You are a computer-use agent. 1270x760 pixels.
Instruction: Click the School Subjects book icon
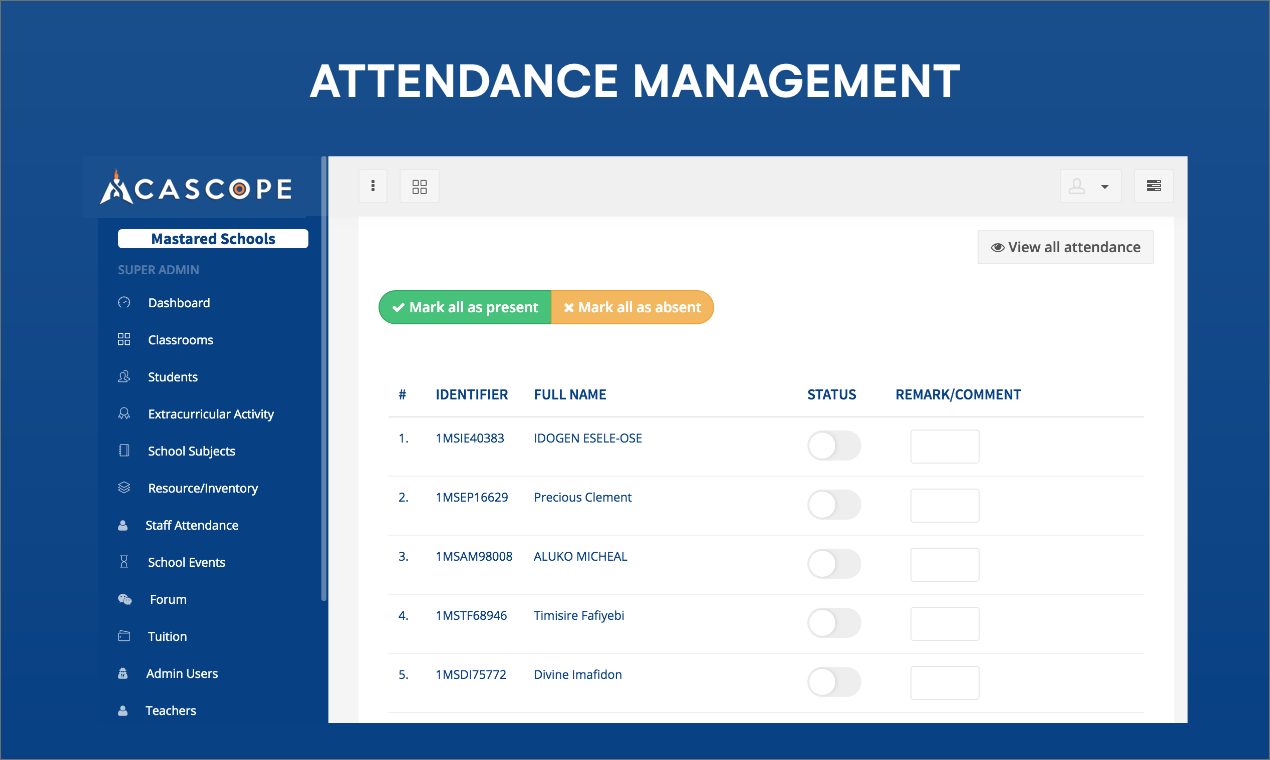point(124,450)
